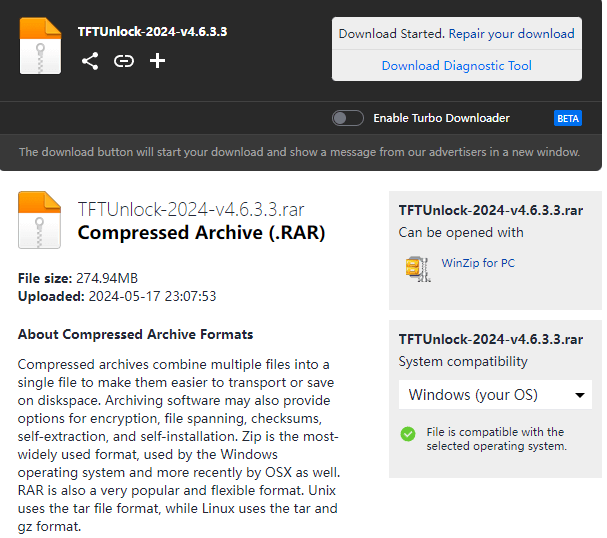Click the blue BETA badge
This screenshot has width=607, height=538.
pyautogui.click(x=567, y=118)
